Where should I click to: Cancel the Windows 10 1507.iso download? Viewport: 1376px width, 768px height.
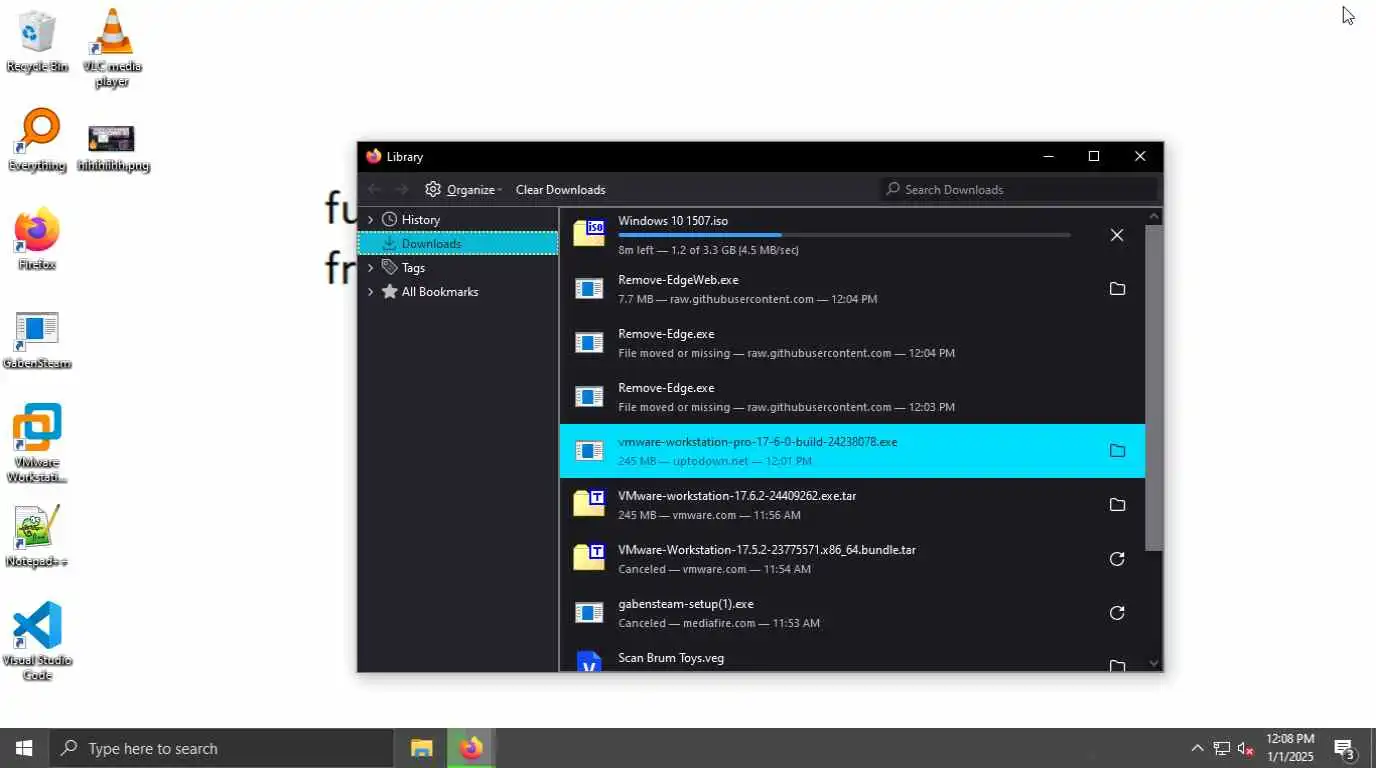[1117, 235]
